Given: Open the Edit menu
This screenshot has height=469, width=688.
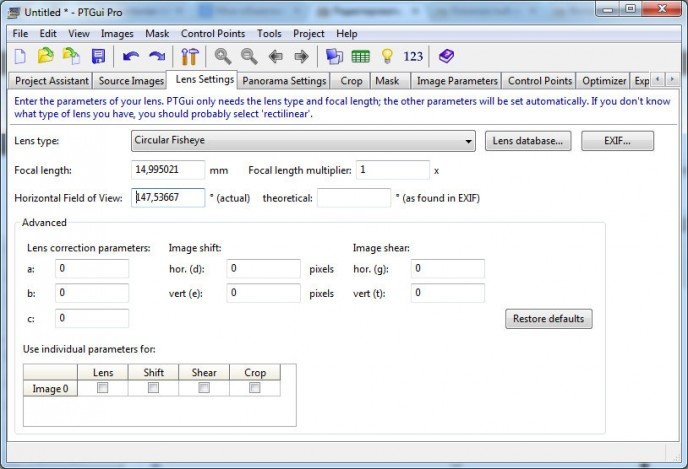Looking at the screenshot, I should 48,34.
